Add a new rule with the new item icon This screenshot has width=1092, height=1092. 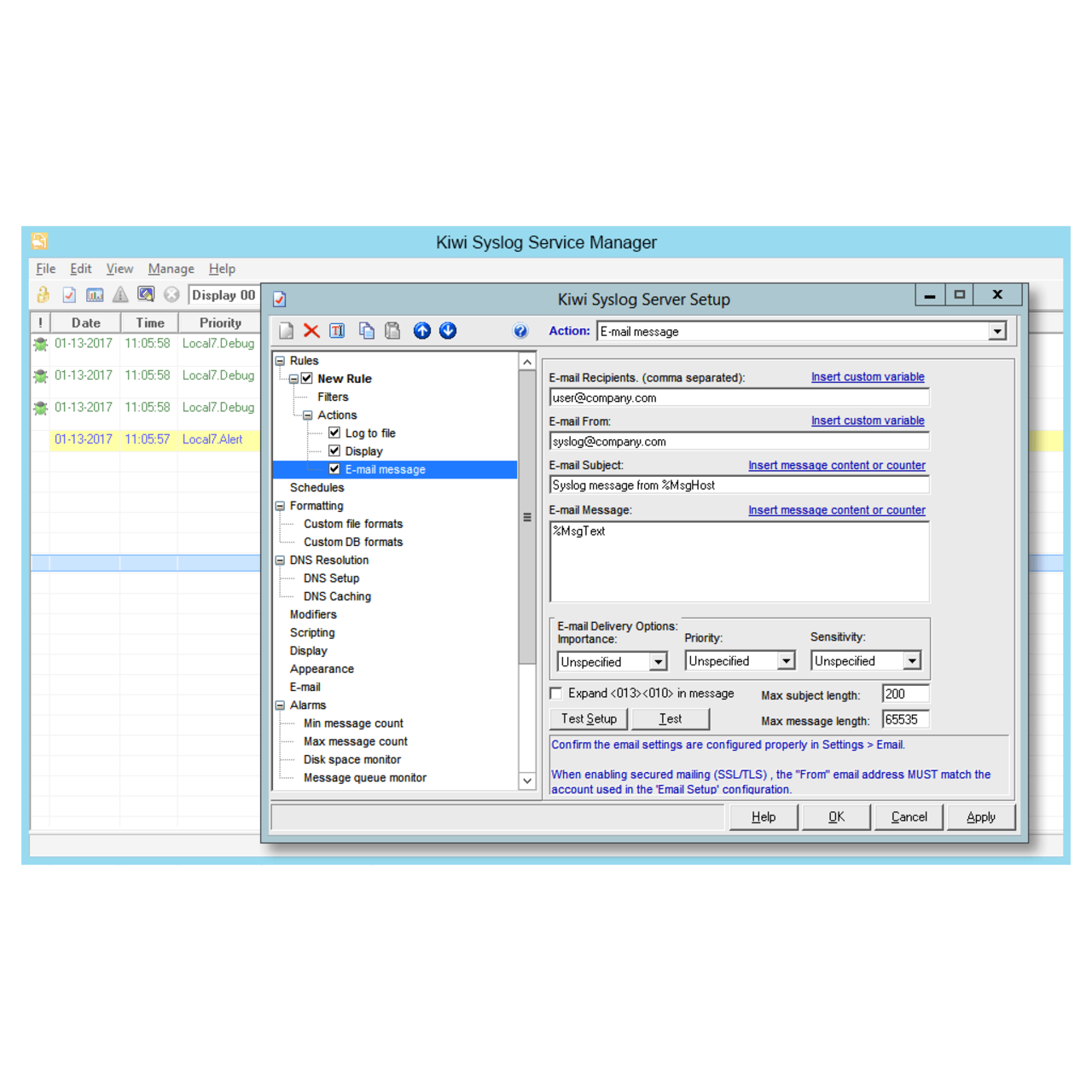(x=285, y=330)
